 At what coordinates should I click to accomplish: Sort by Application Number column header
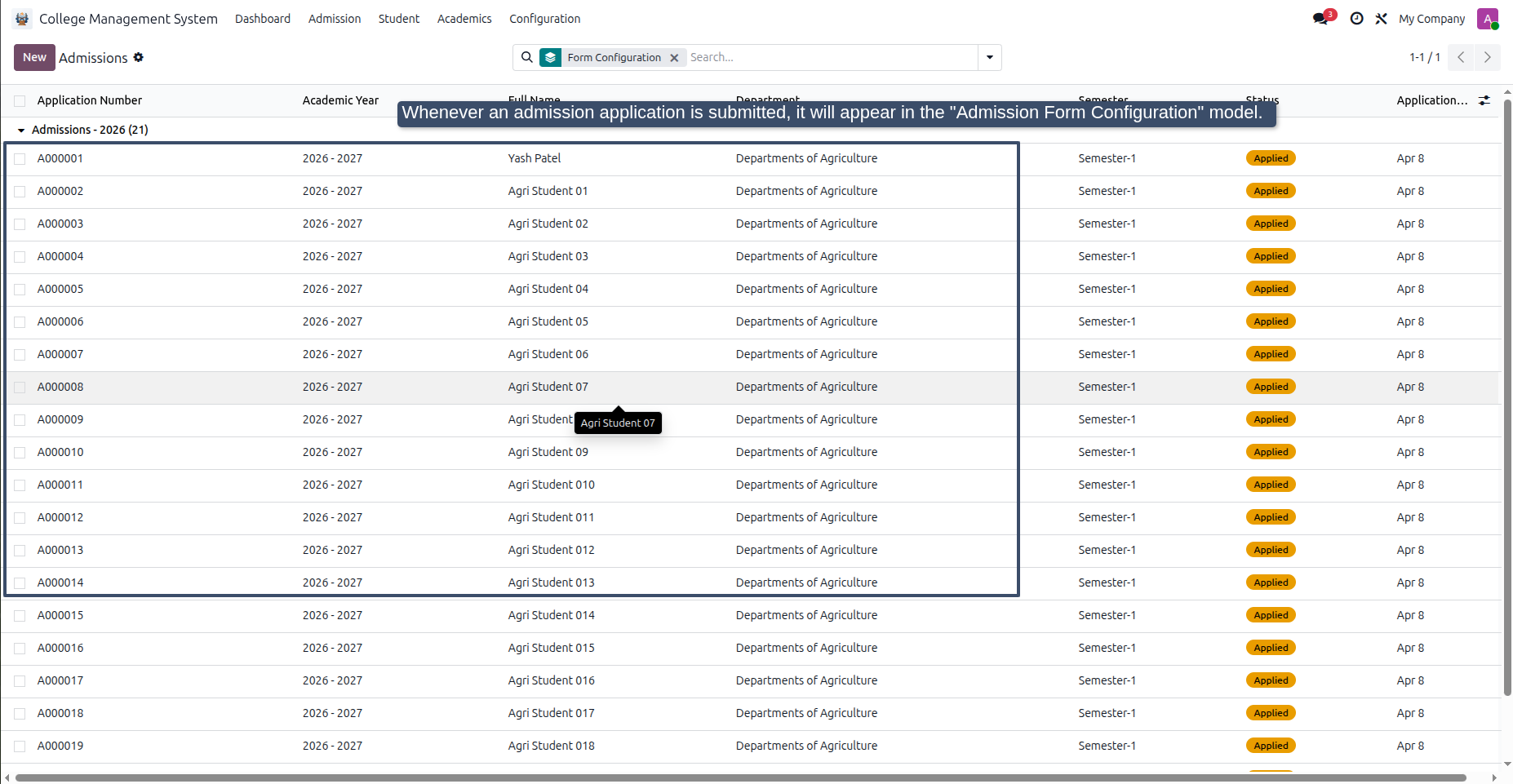click(90, 100)
